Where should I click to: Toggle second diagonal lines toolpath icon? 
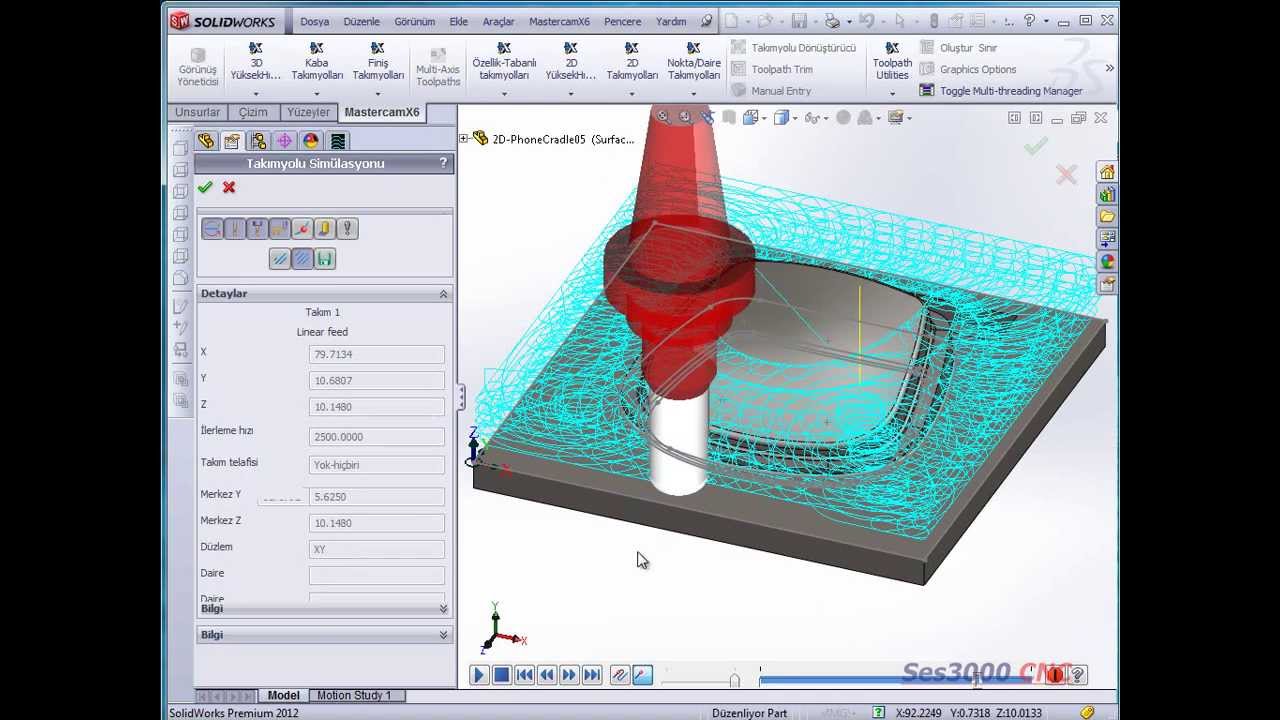[x=302, y=259]
